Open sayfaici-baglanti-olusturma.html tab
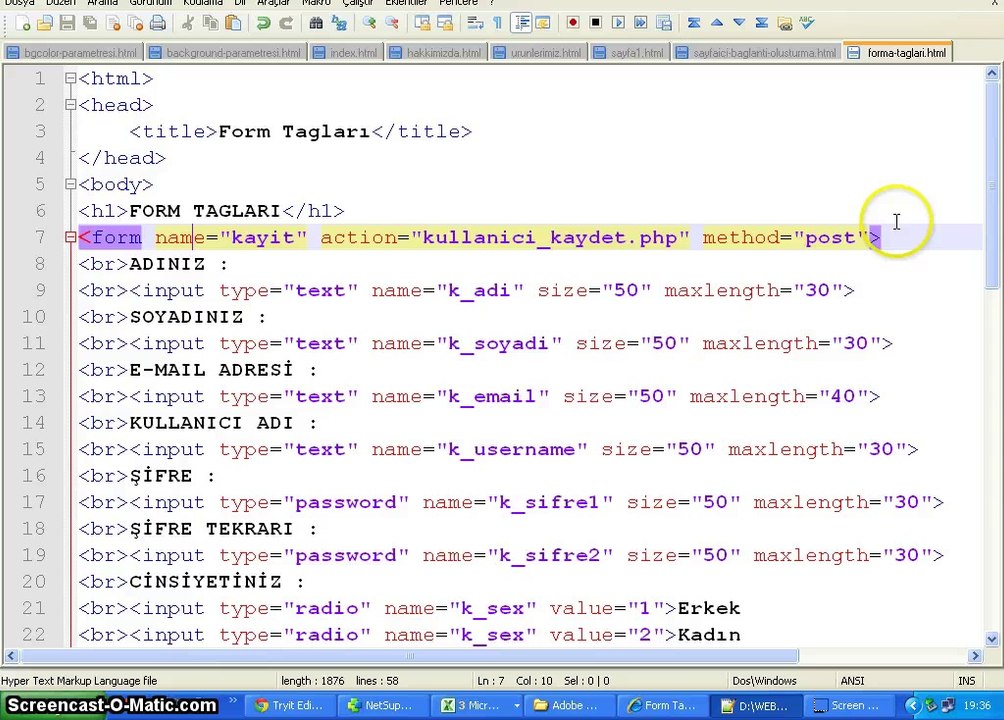This screenshot has width=1004, height=720. point(757,53)
